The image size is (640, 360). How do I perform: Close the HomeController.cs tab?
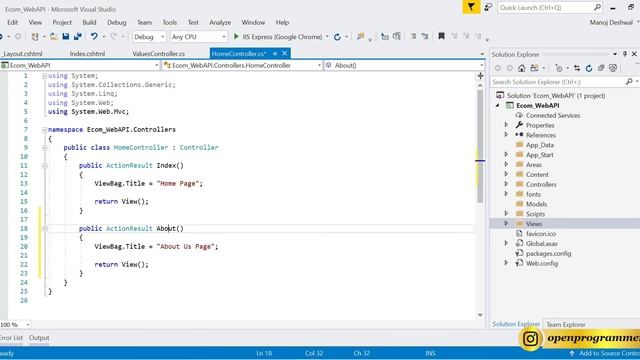[284, 53]
